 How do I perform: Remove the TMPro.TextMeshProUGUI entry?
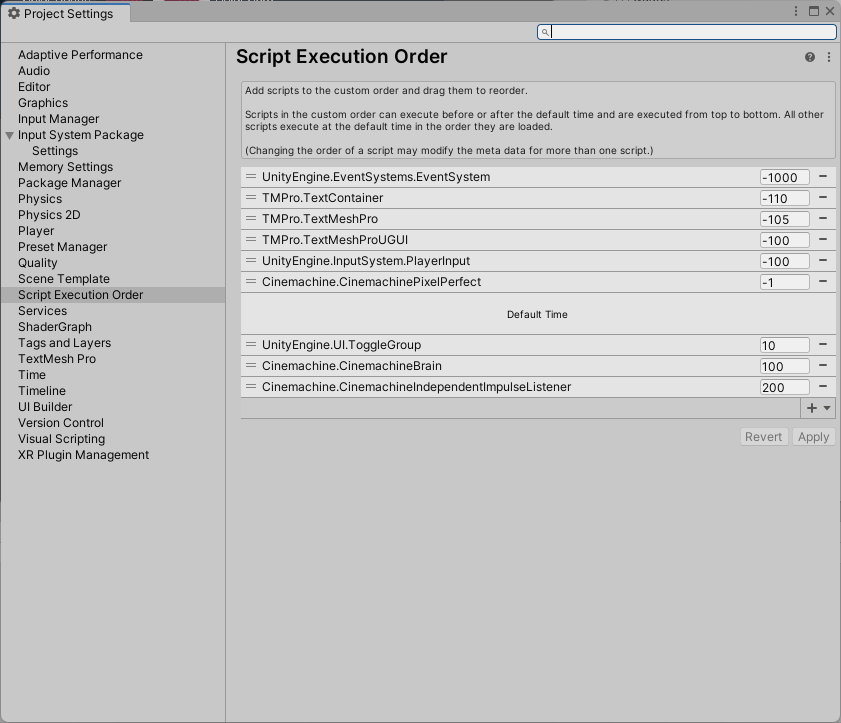[823, 239]
